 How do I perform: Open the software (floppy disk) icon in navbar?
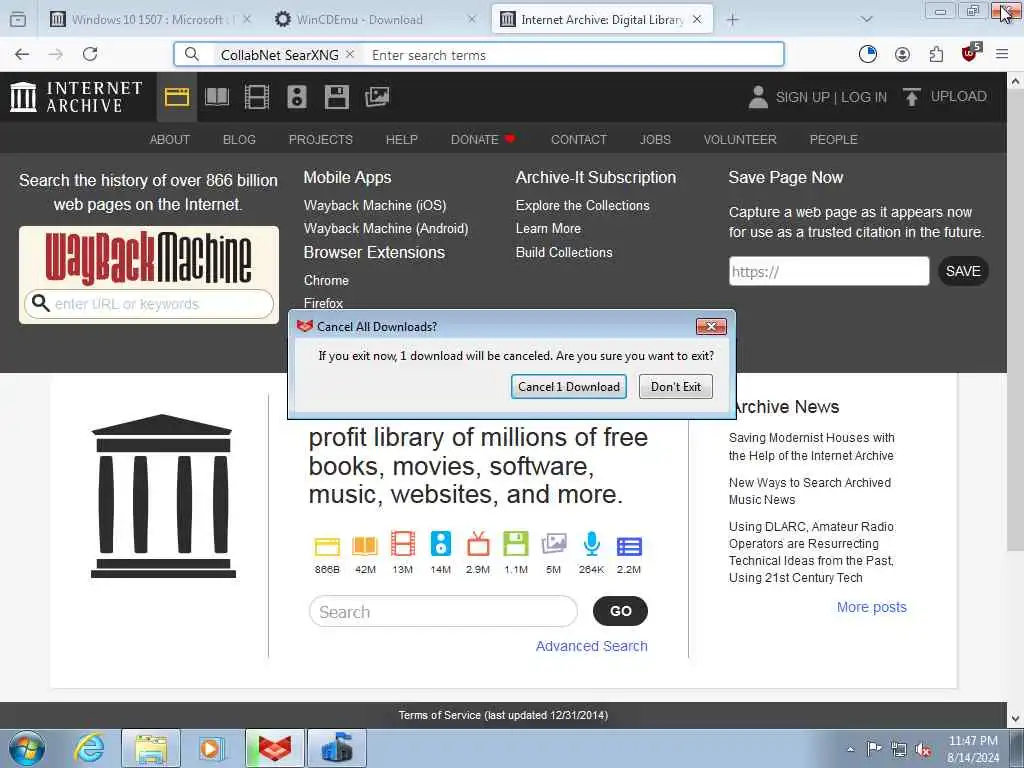[x=336, y=97]
